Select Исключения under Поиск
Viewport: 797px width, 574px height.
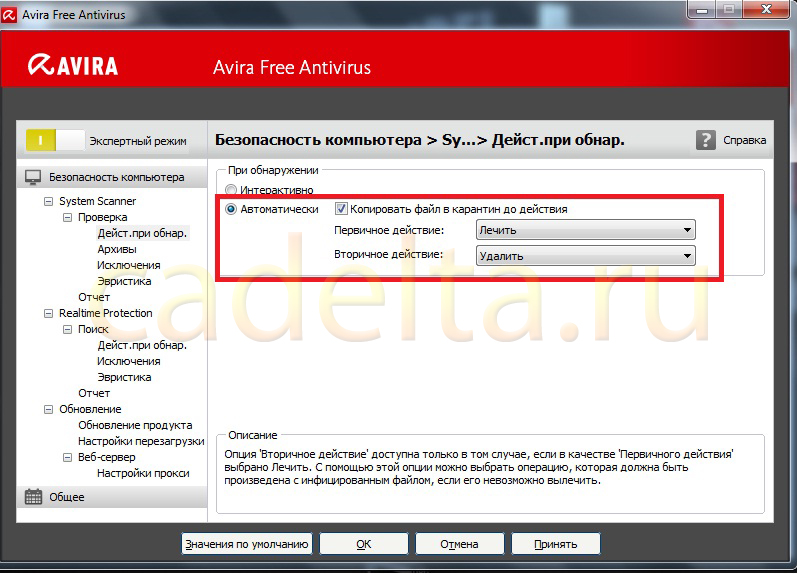click(x=129, y=361)
